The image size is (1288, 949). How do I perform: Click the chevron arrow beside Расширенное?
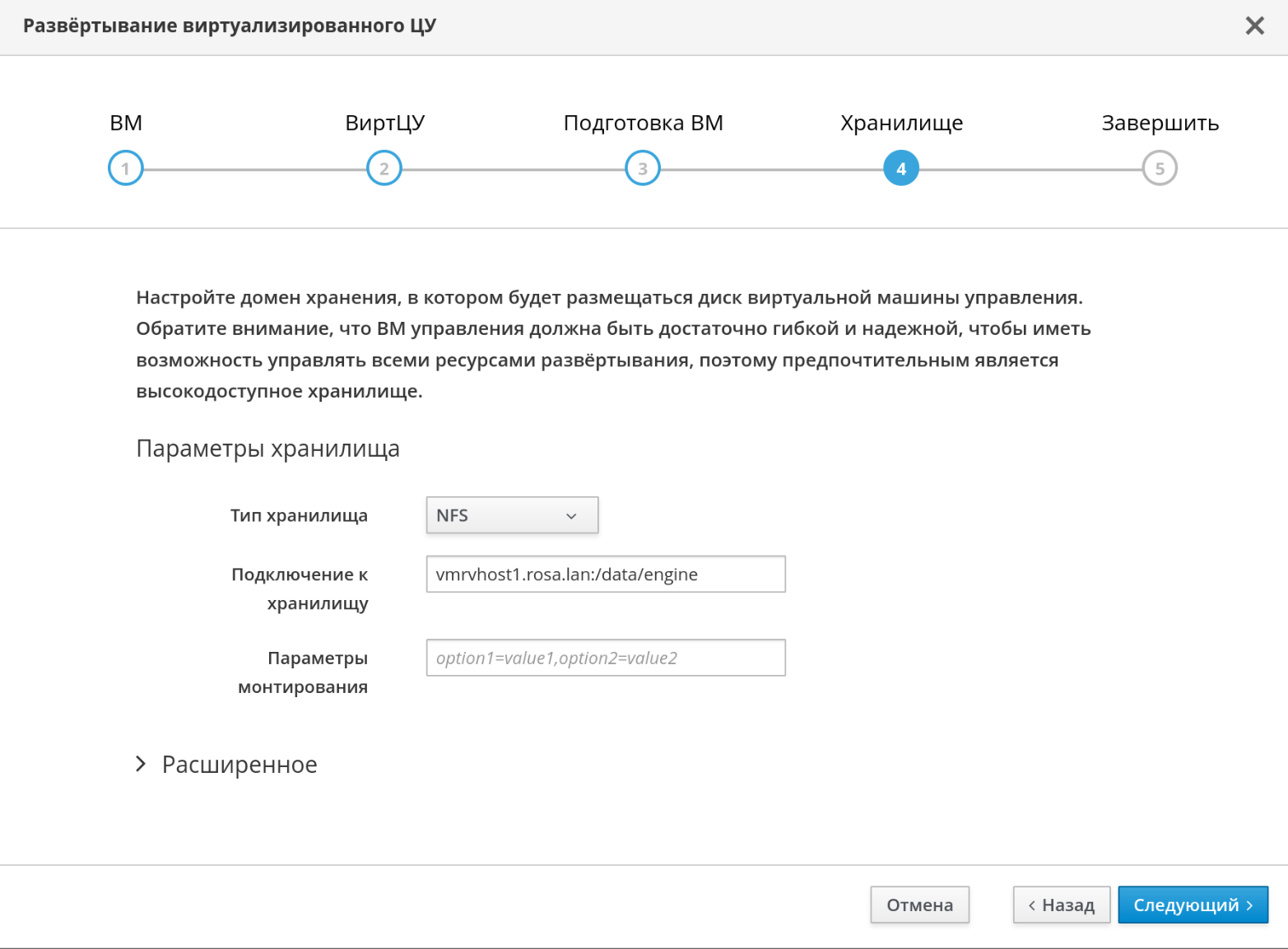pyautogui.click(x=141, y=765)
